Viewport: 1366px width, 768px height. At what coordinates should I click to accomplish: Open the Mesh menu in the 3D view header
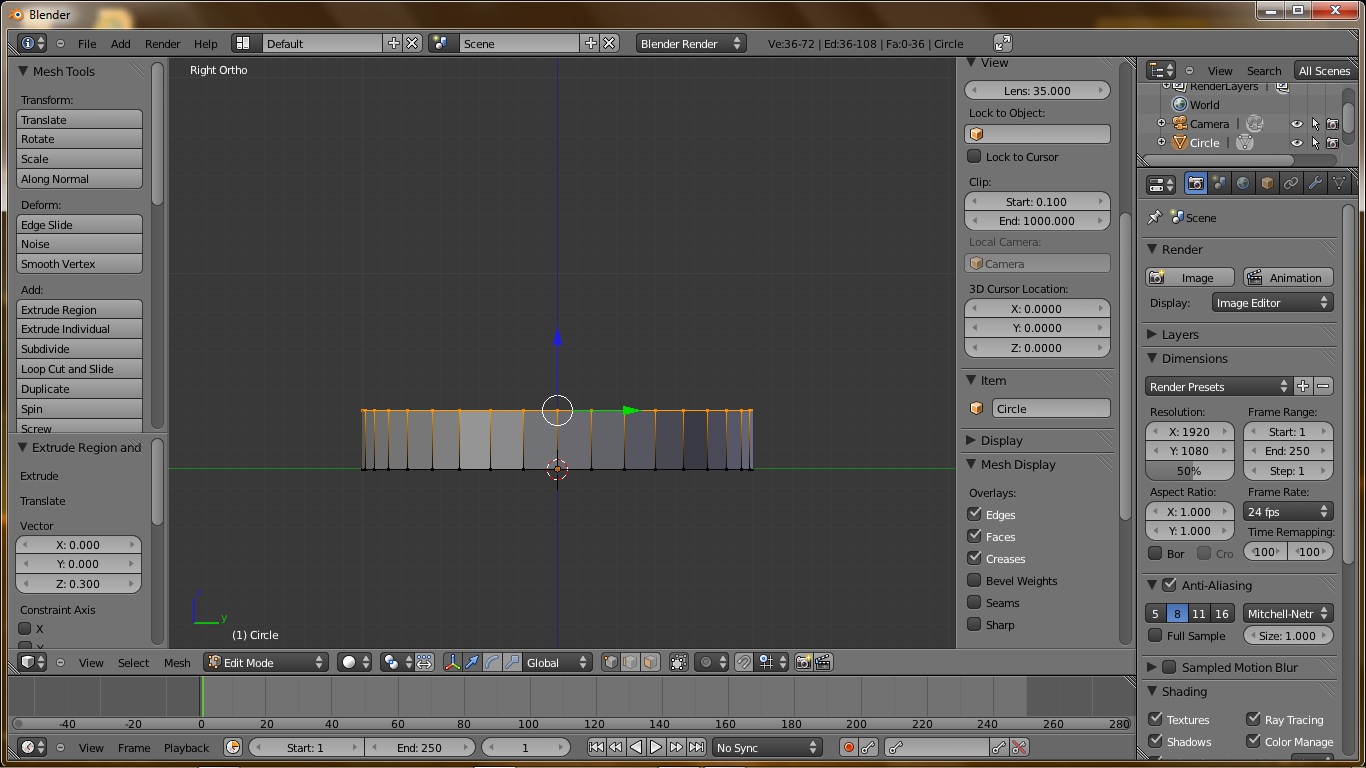click(x=177, y=663)
